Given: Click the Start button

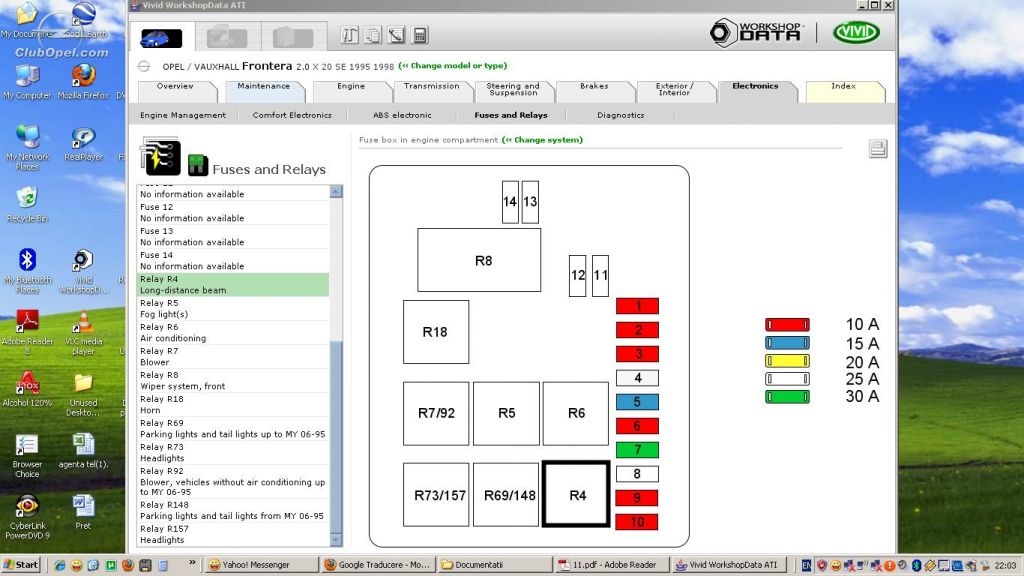Looking at the screenshot, I should coord(21,565).
